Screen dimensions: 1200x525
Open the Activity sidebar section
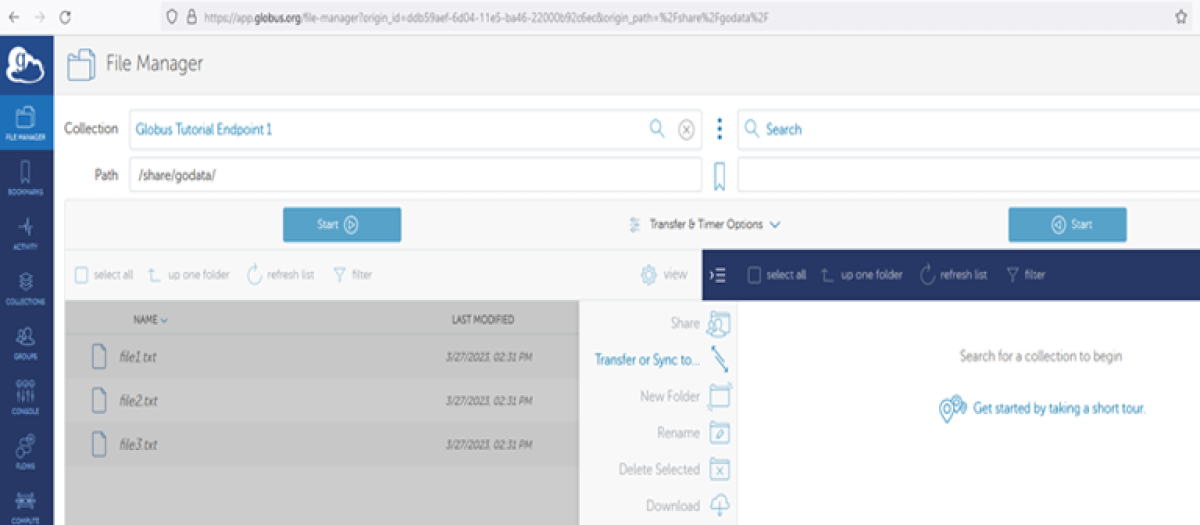tap(26, 231)
